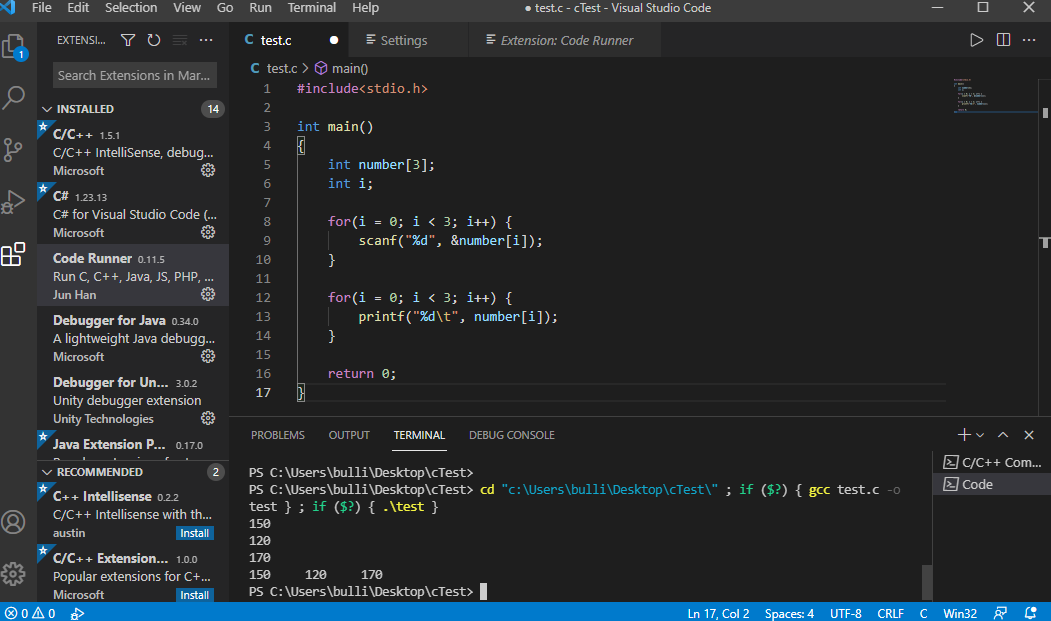Image resolution: width=1051 pixels, height=621 pixels.
Task: Manage the C# extension gear
Action: [208, 232]
